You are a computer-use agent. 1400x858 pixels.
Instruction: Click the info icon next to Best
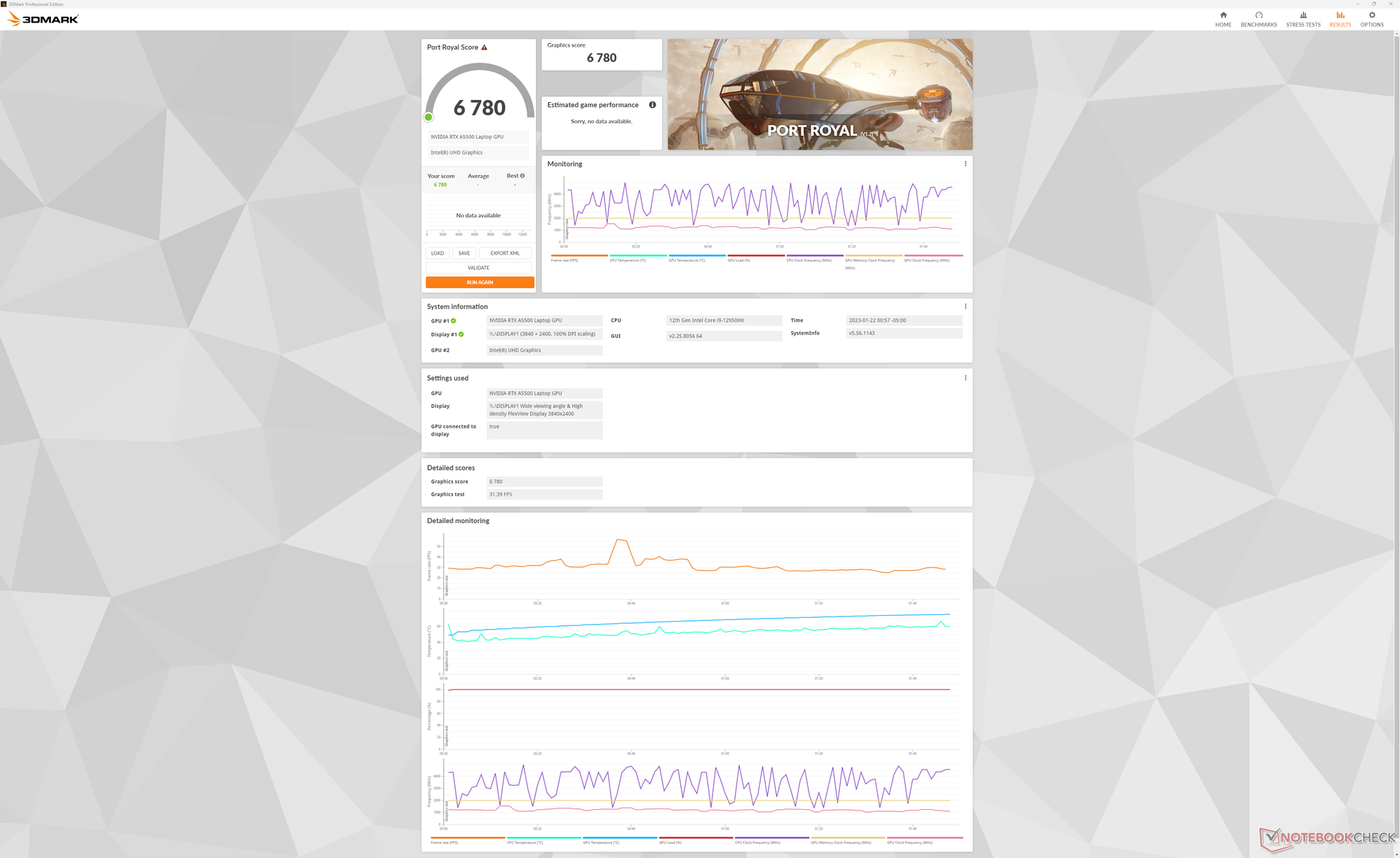click(x=522, y=176)
